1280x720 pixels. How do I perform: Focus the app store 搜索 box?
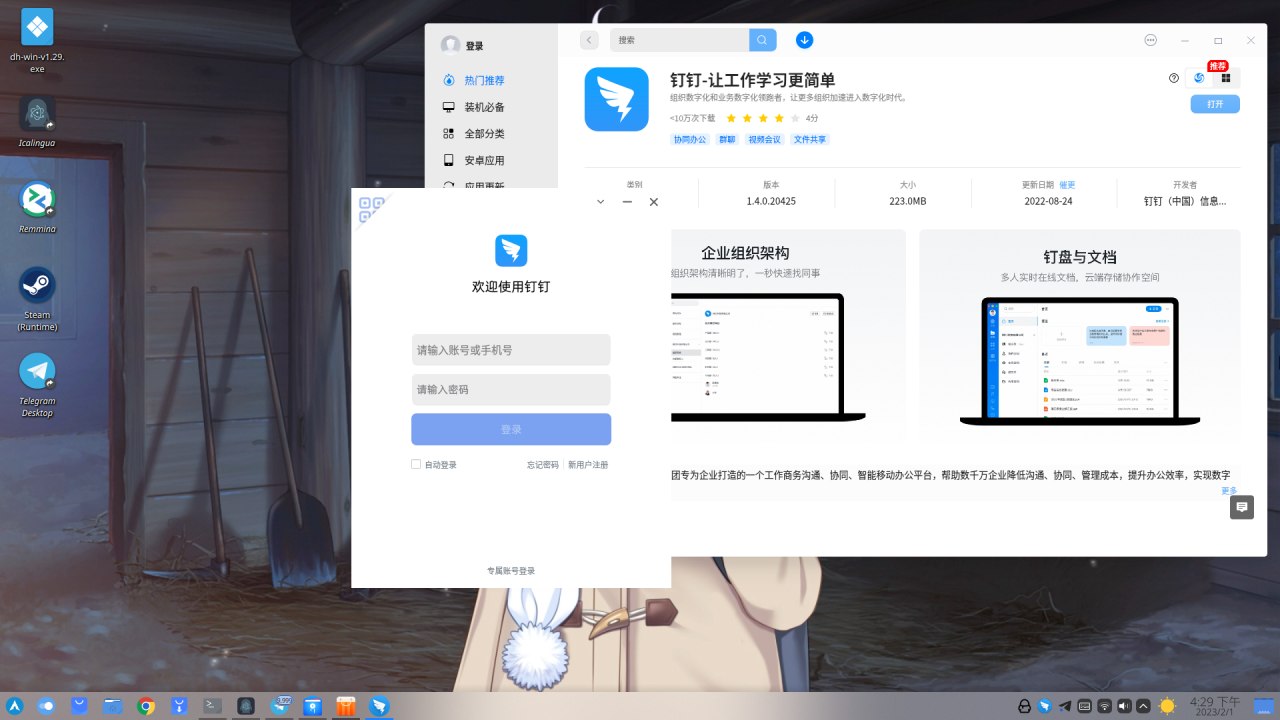679,40
